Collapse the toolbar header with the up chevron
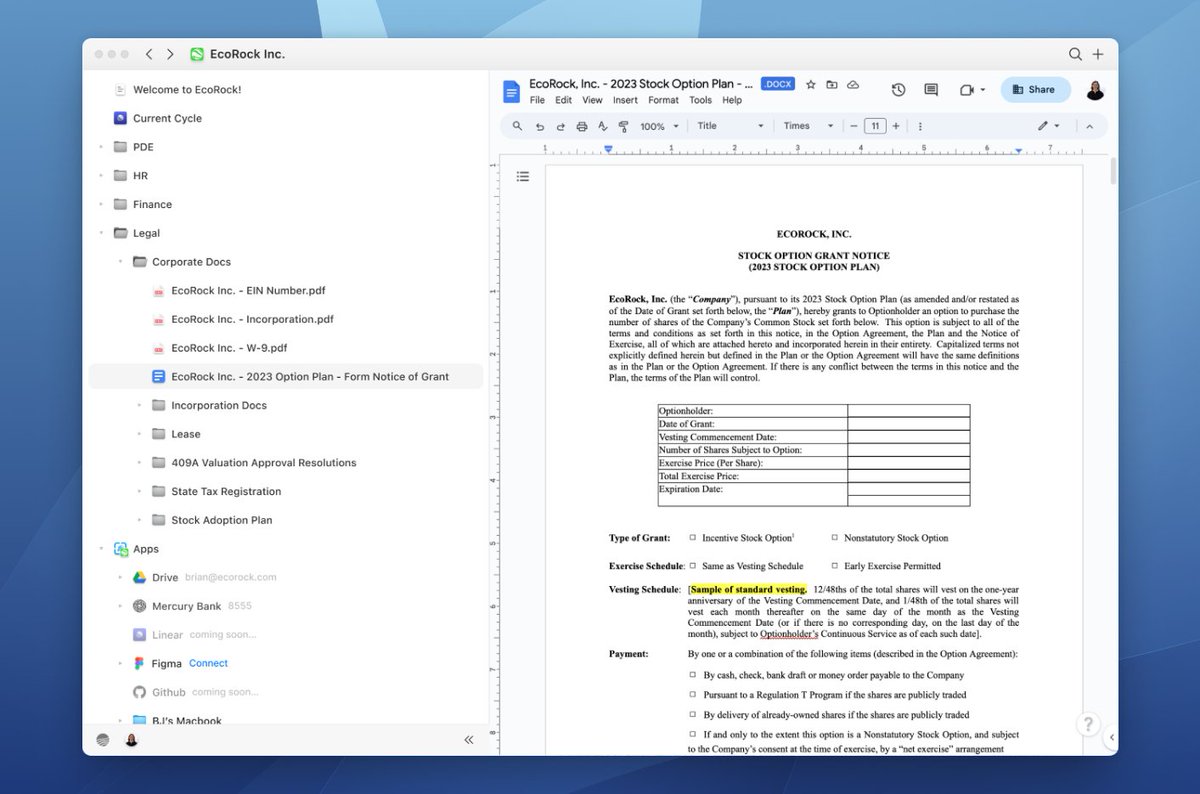This screenshot has width=1200, height=794. click(1089, 126)
